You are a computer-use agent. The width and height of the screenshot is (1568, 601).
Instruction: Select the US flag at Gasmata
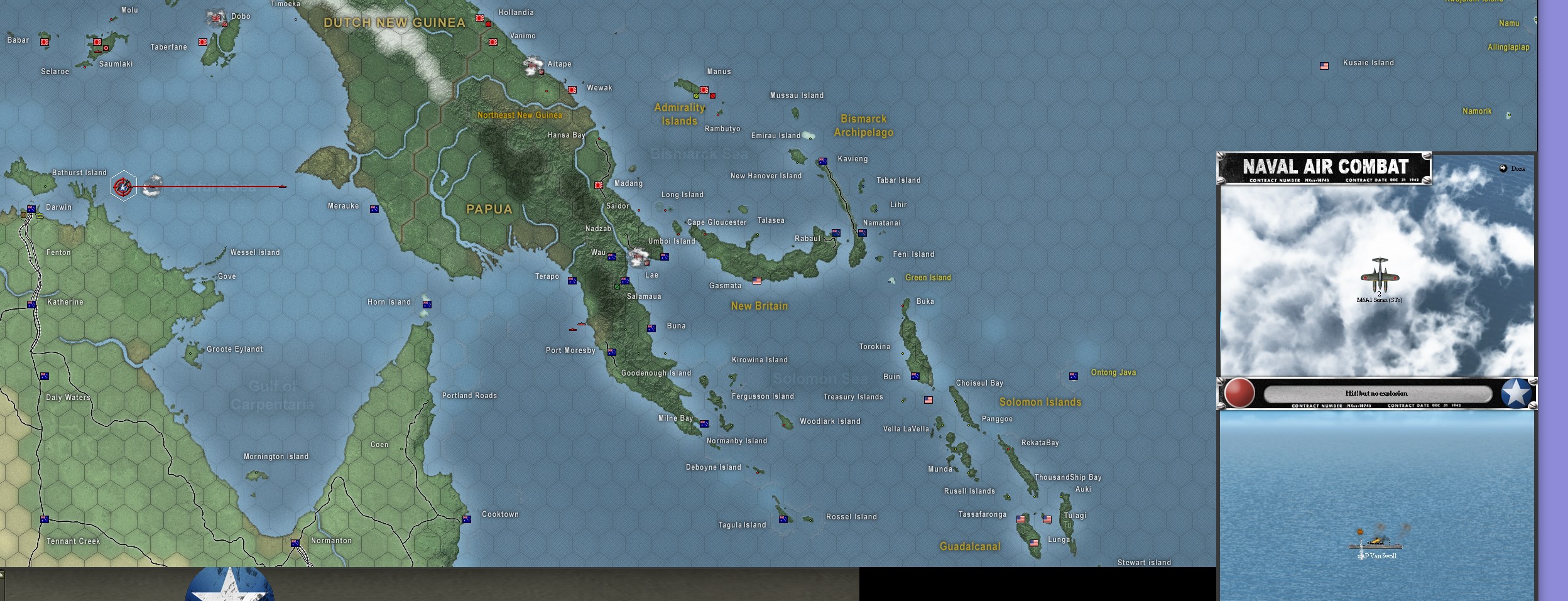click(757, 281)
